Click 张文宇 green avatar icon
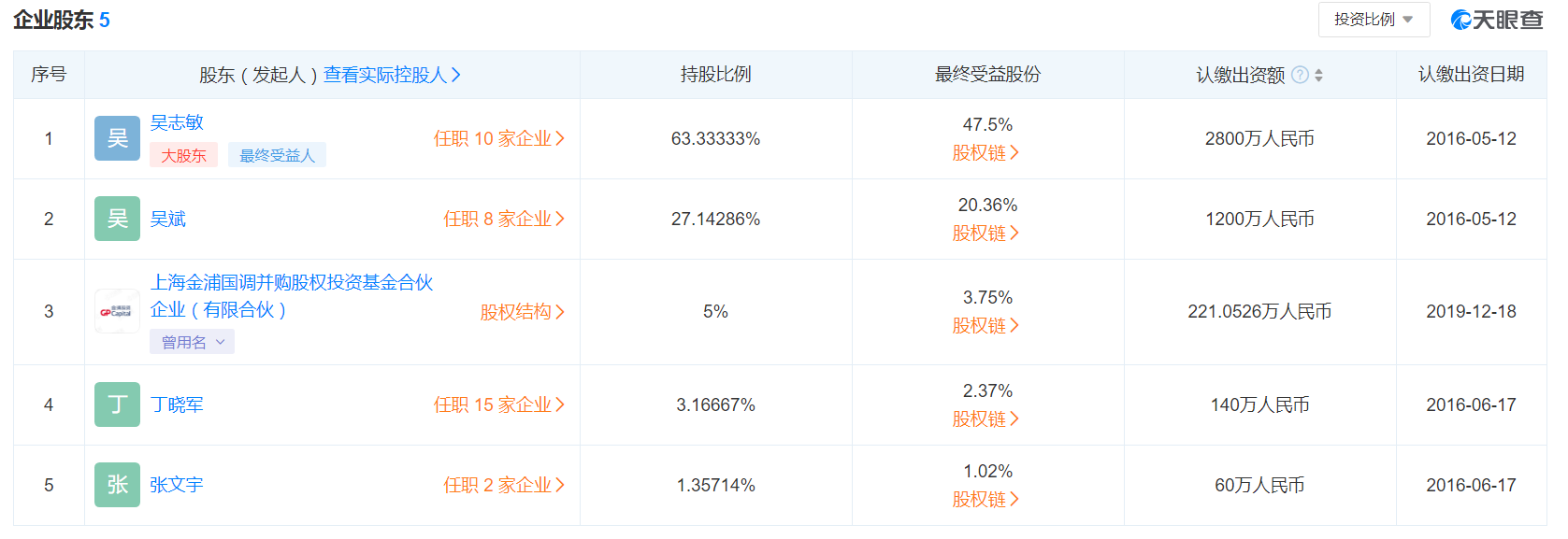 (x=117, y=485)
